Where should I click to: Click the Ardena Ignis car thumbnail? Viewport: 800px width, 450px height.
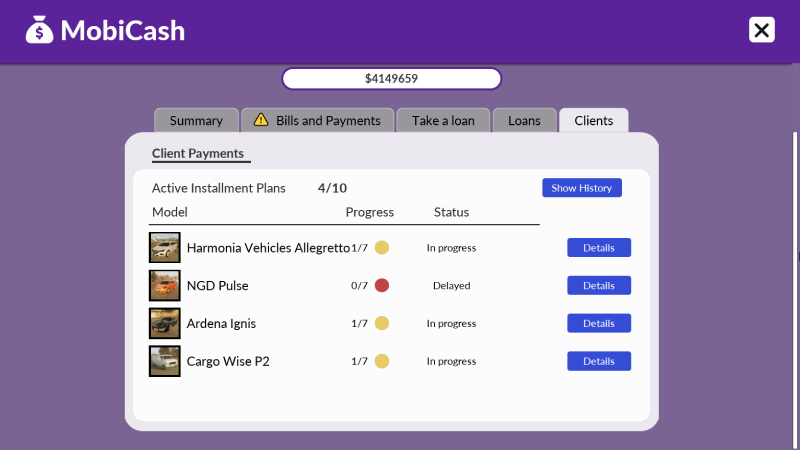coord(164,323)
